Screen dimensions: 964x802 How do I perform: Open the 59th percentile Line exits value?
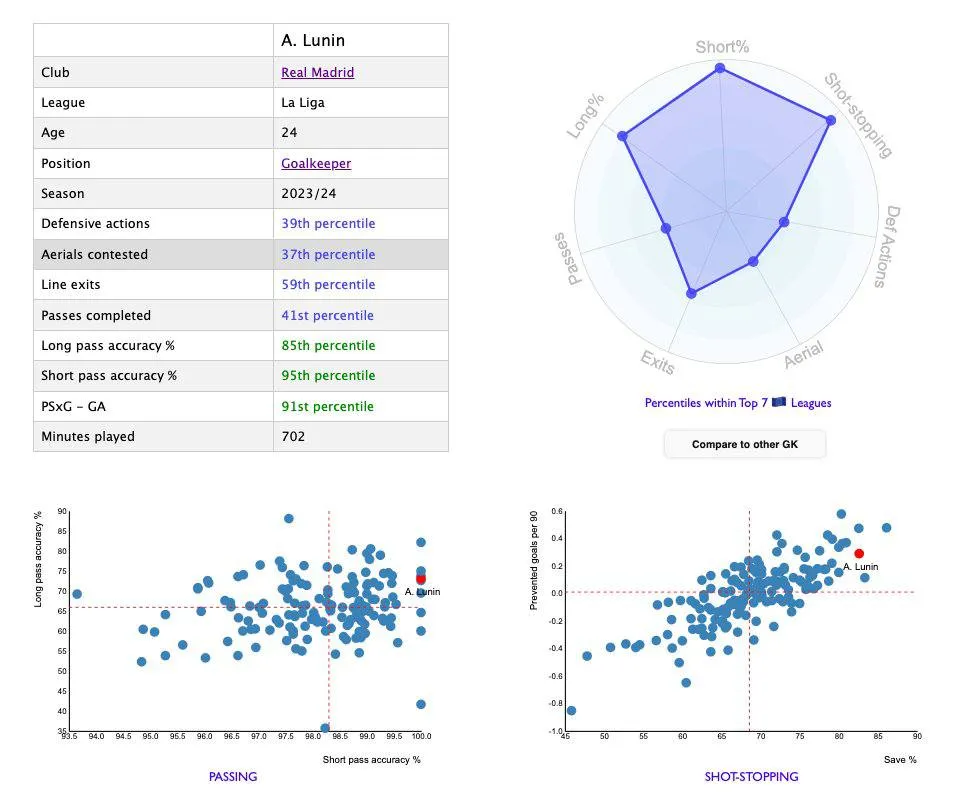pyautogui.click(x=328, y=285)
